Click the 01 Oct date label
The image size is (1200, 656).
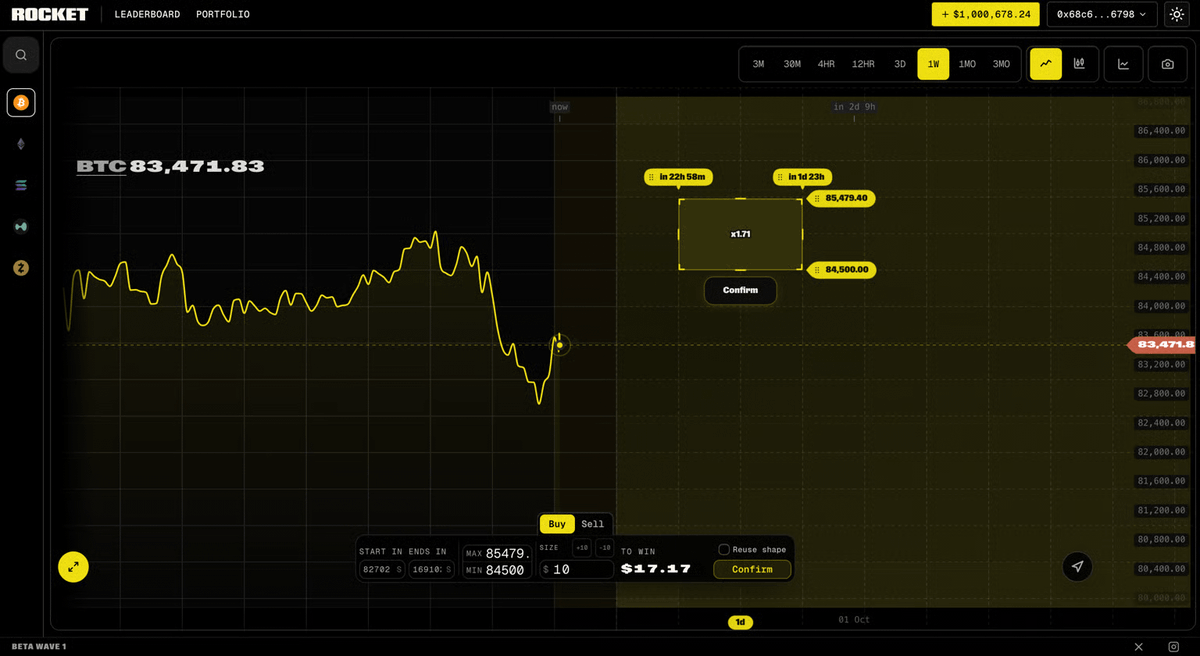[854, 620]
